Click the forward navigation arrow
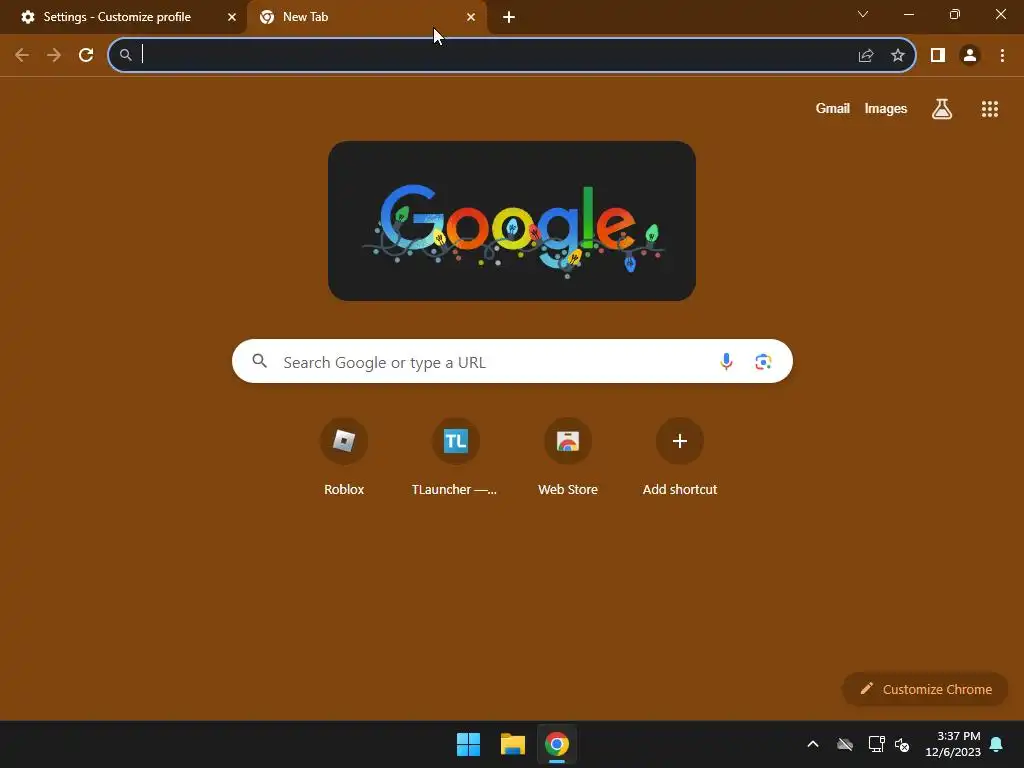The width and height of the screenshot is (1024, 768). click(54, 55)
